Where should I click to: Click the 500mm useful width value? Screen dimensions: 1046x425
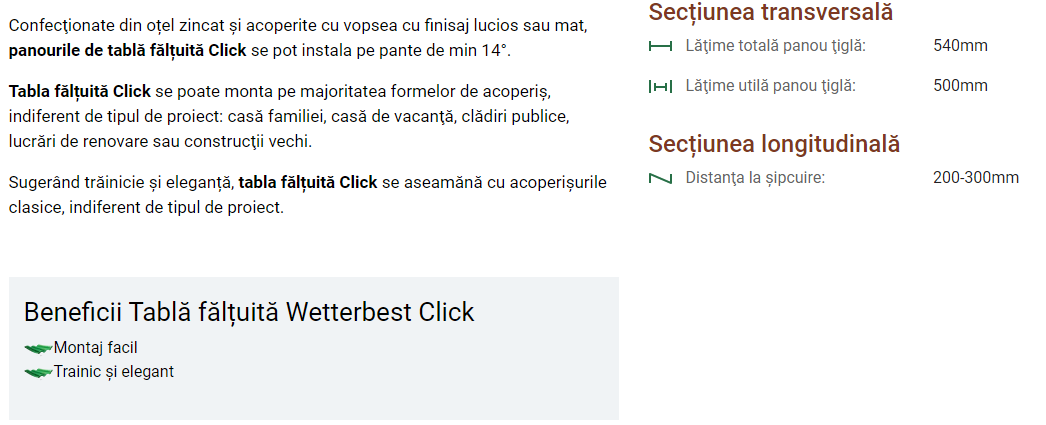960,86
